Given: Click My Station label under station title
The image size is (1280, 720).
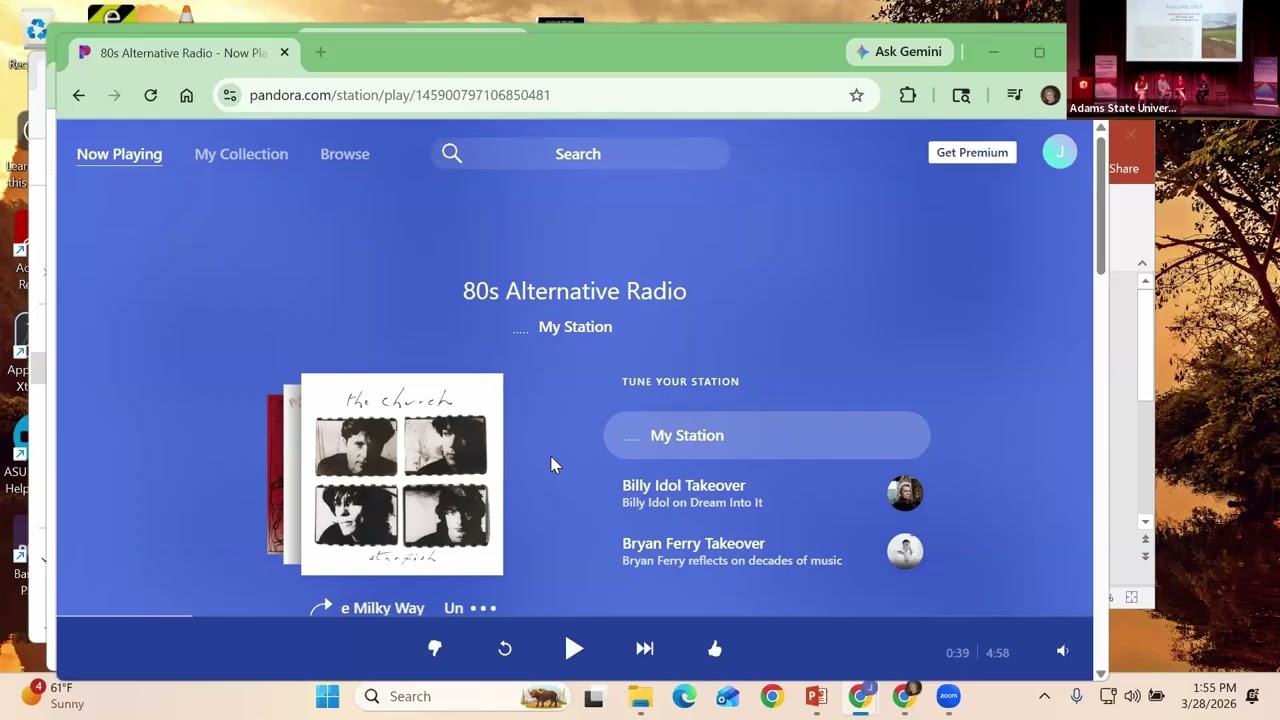Looking at the screenshot, I should tap(575, 327).
